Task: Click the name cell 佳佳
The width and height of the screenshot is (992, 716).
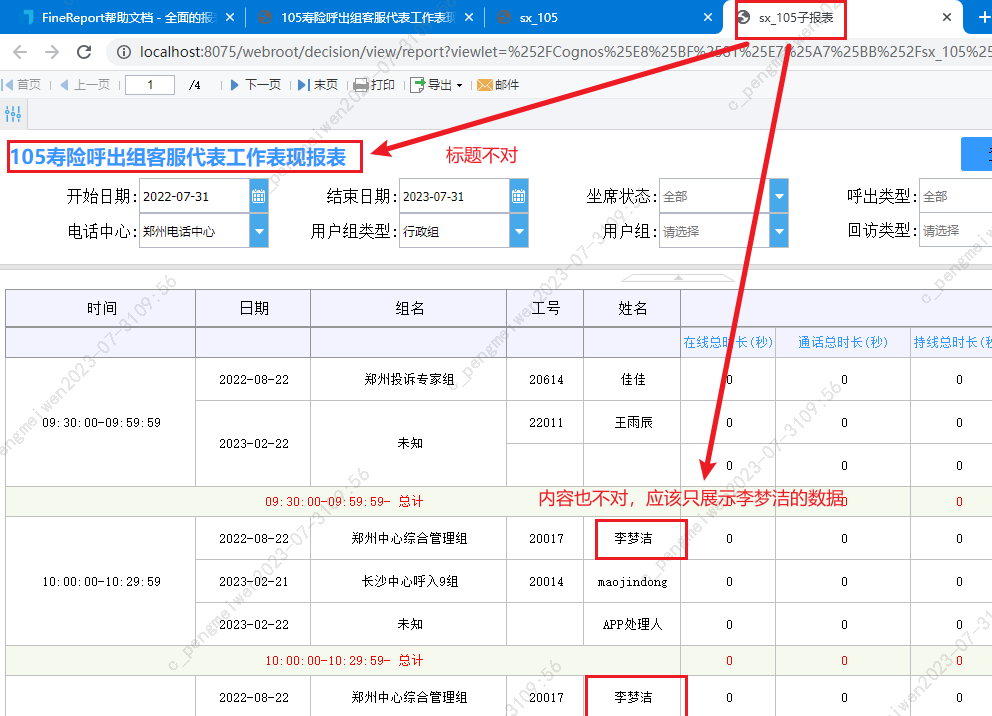Action: (632, 380)
